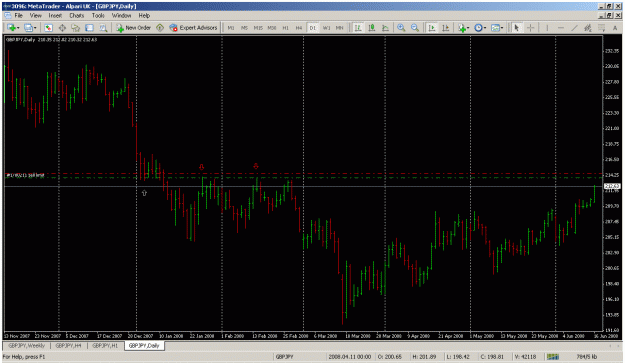This screenshot has width=625, height=363.
Task: Click the V: 42118 status entry
Action: (525, 357)
